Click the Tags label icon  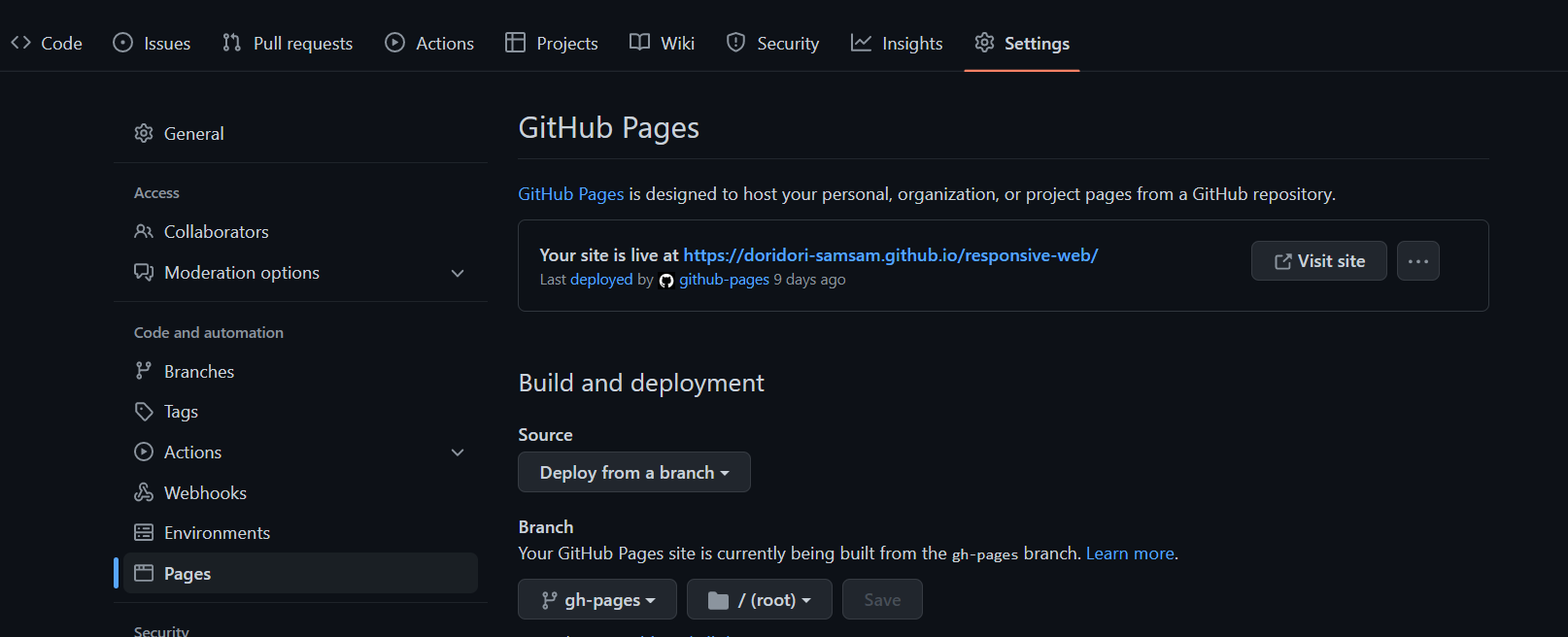tap(144, 412)
